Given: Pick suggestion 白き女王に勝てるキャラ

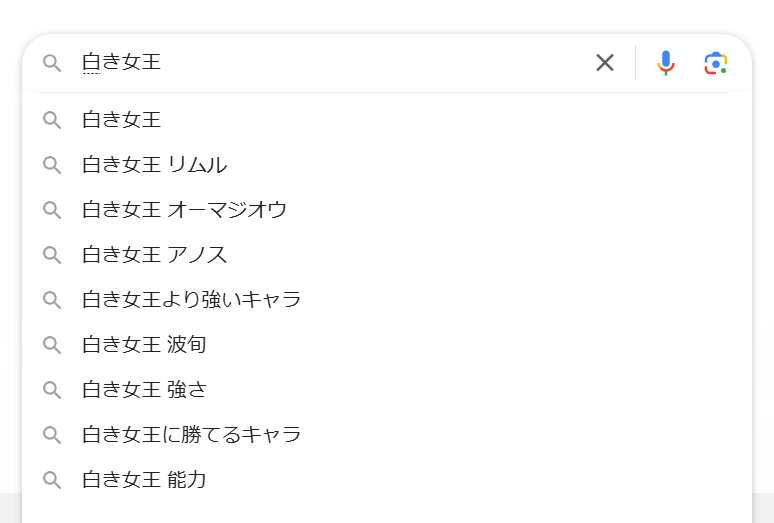Looking at the screenshot, I should click(x=191, y=435).
